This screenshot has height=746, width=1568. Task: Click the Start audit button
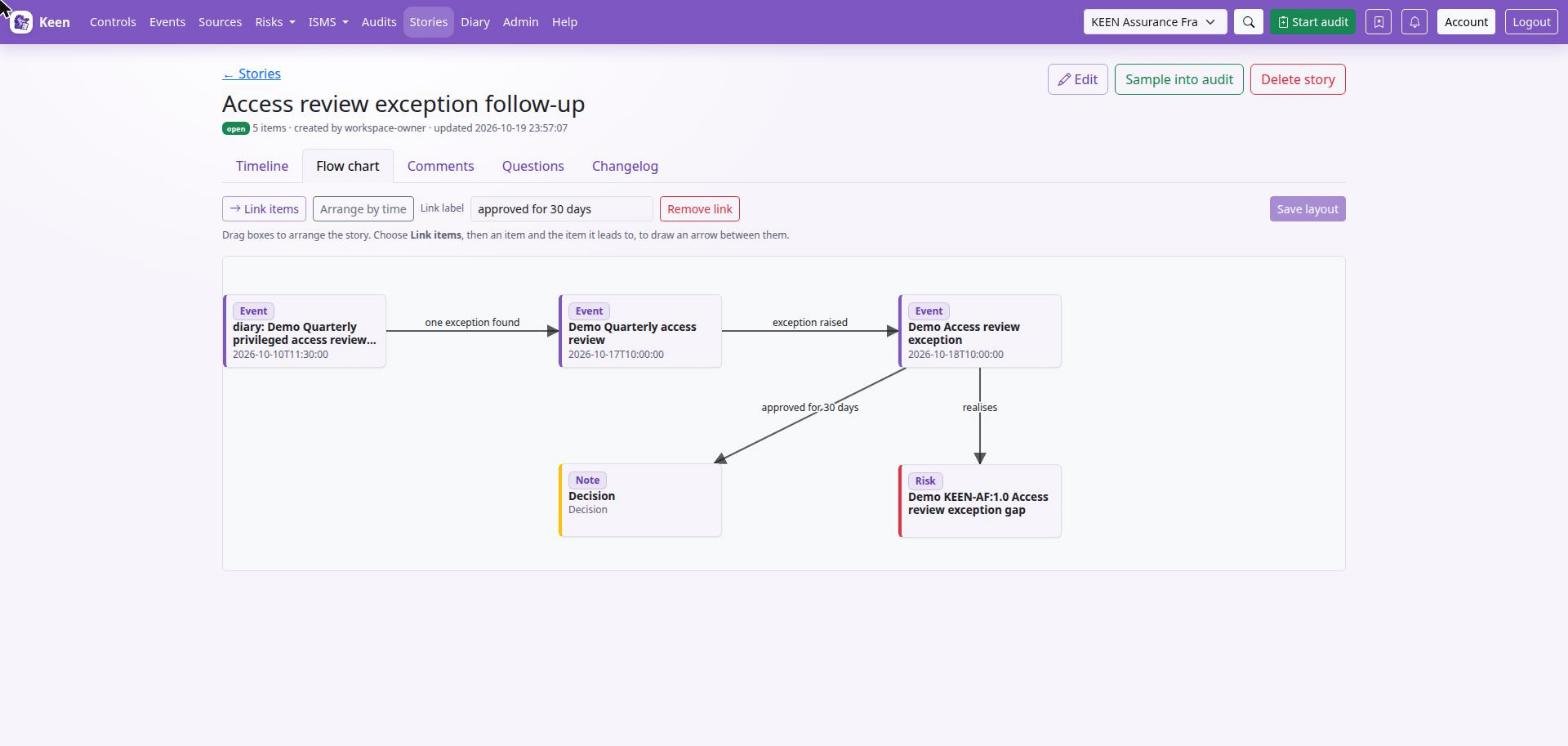point(1312,22)
